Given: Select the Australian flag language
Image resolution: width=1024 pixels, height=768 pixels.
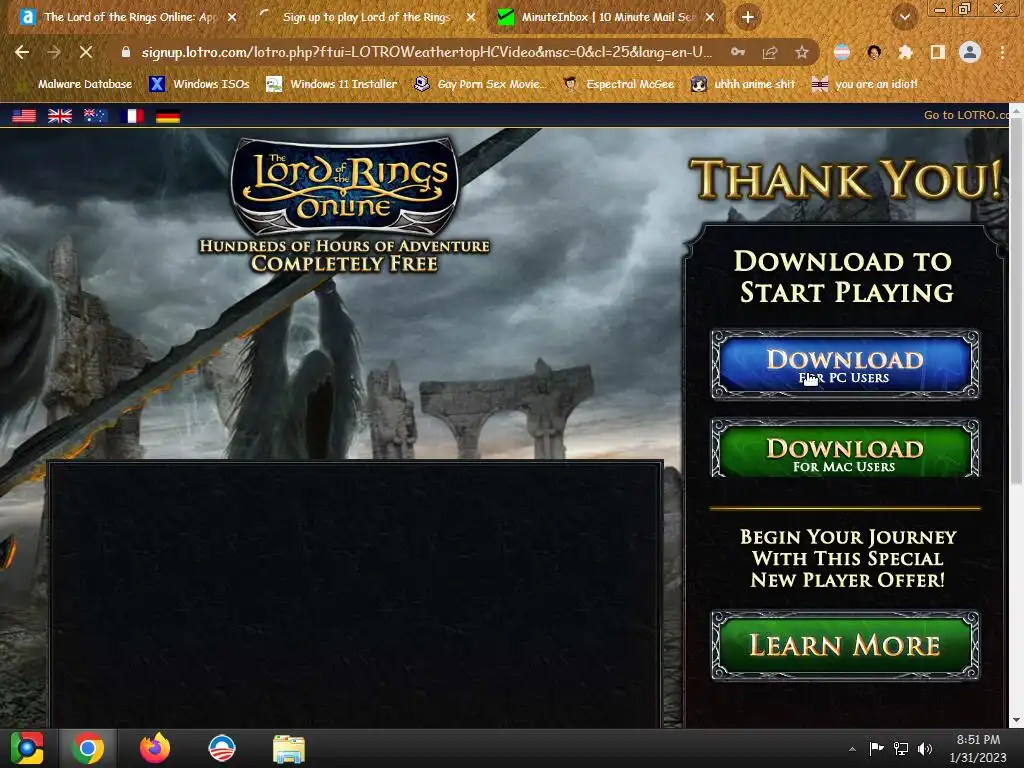Looking at the screenshot, I should tap(96, 116).
